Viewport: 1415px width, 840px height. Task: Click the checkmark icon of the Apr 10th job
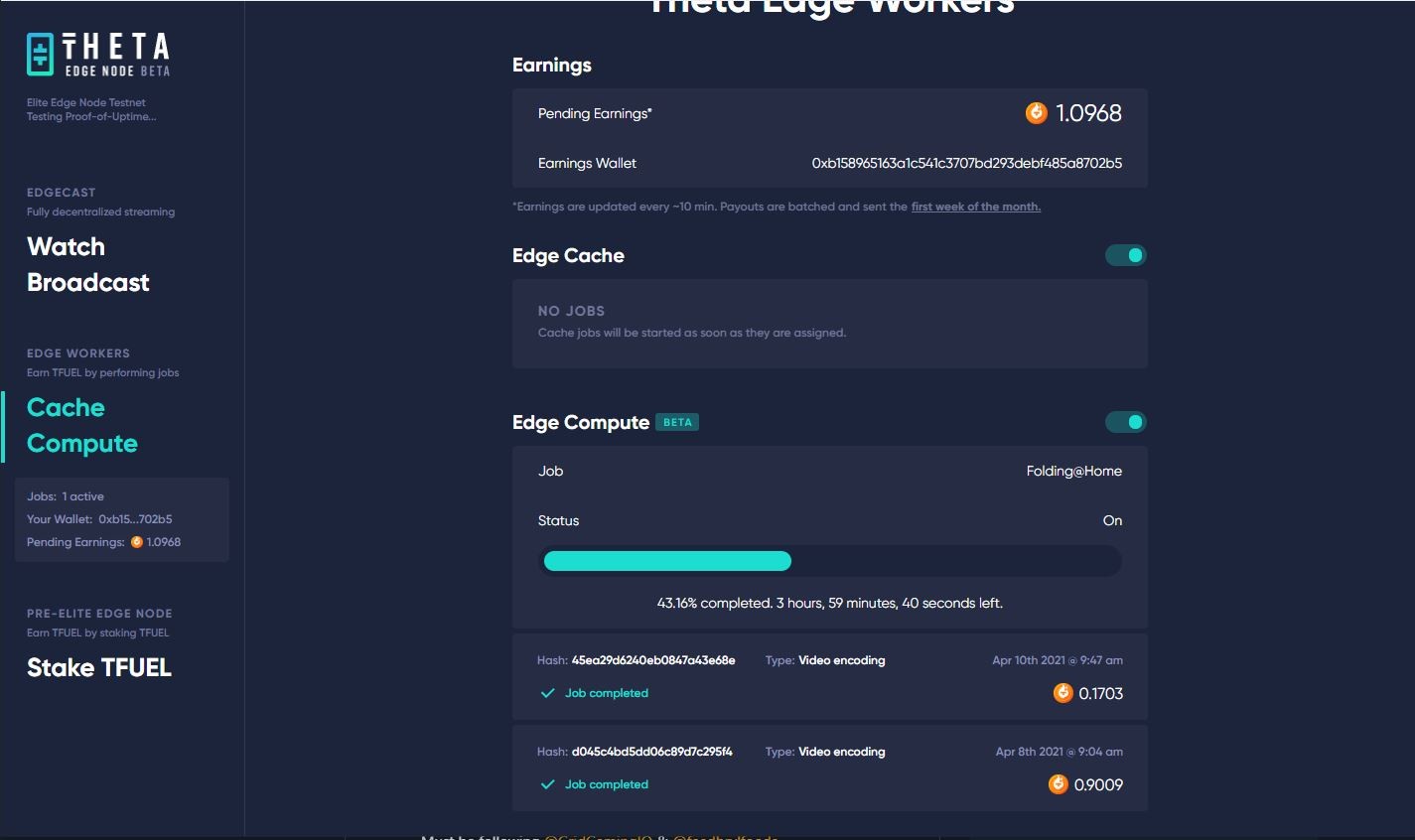pyautogui.click(x=547, y=693)
